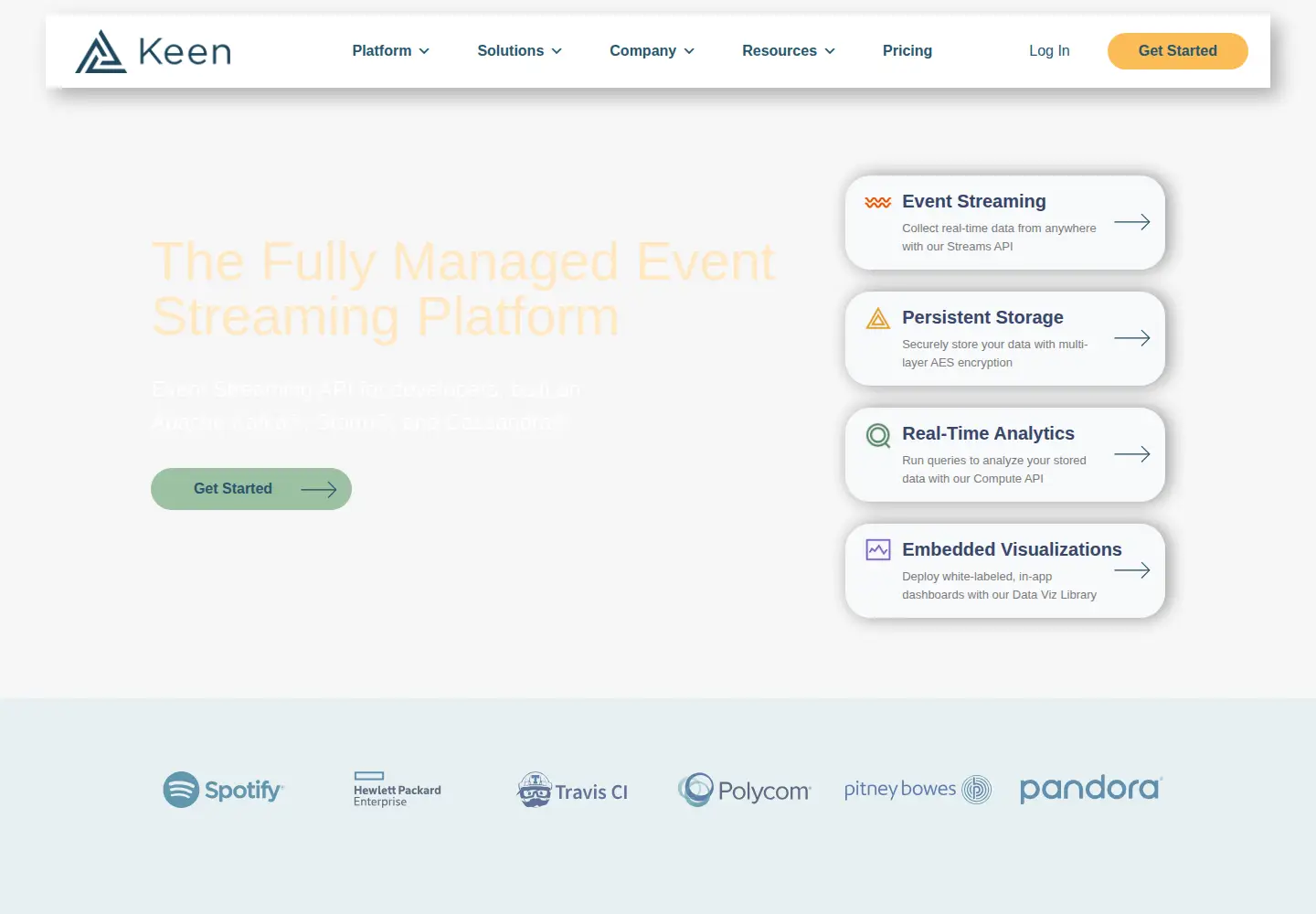Open the Event Streaming card title

click(x=974, y=201)
